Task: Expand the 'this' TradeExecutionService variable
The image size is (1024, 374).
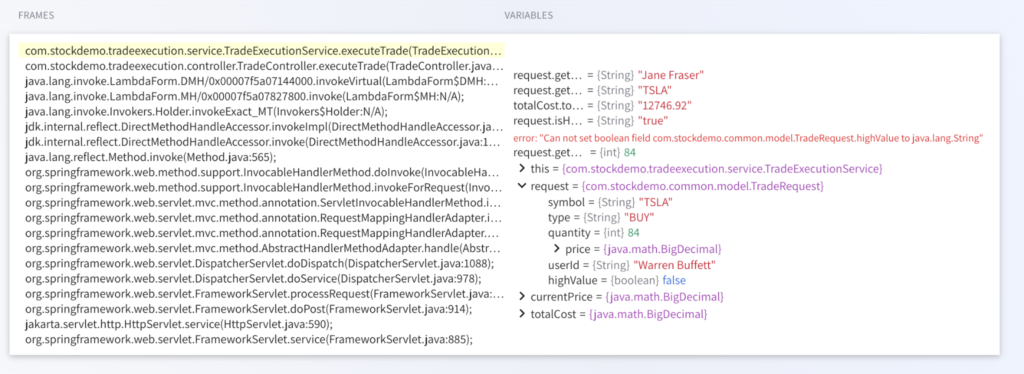Action: click(522, 169)
